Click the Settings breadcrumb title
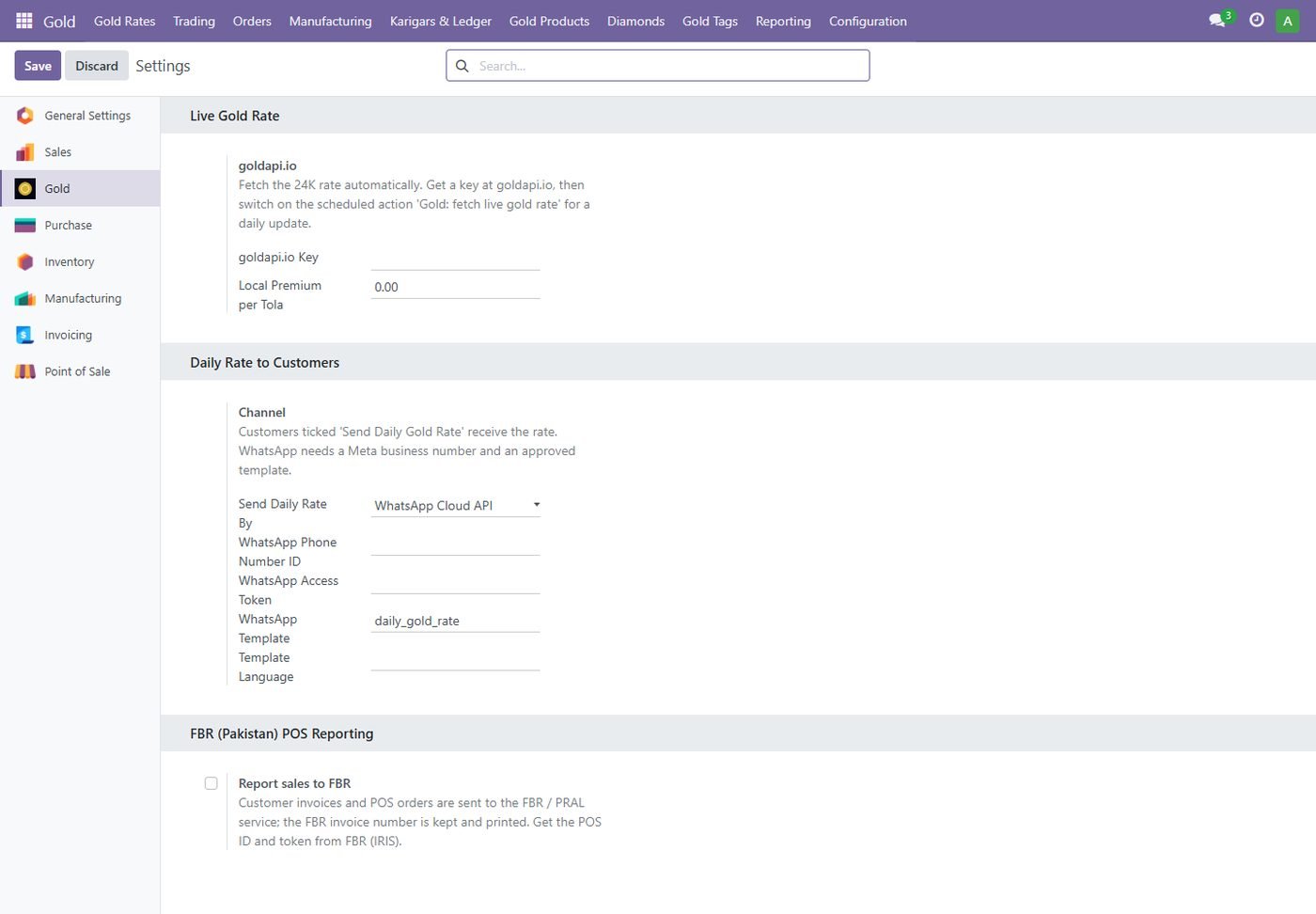Image resolution: width=1316 pixels, height=914 pixels. tap(163, 66)
